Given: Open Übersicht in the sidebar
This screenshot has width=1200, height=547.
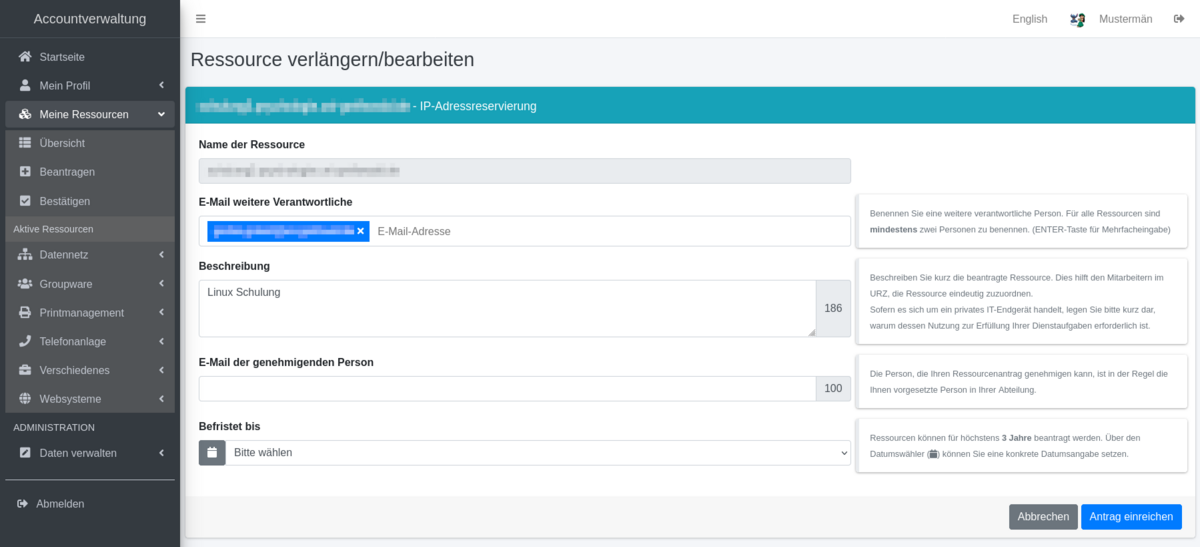Looking at the screenshot, I should coord(61,143).
